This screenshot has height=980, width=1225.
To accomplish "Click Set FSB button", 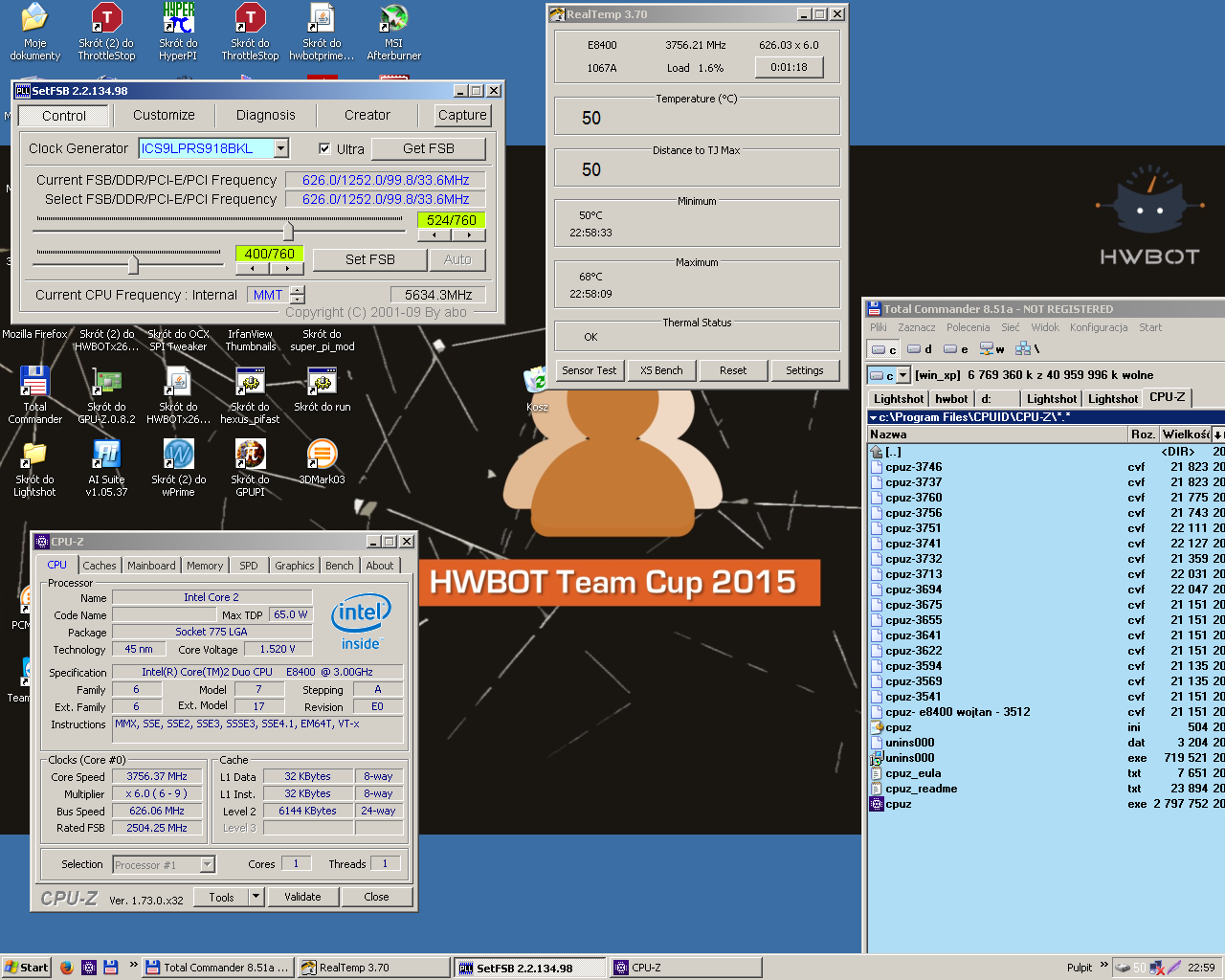I will click(x=370, y=259).
